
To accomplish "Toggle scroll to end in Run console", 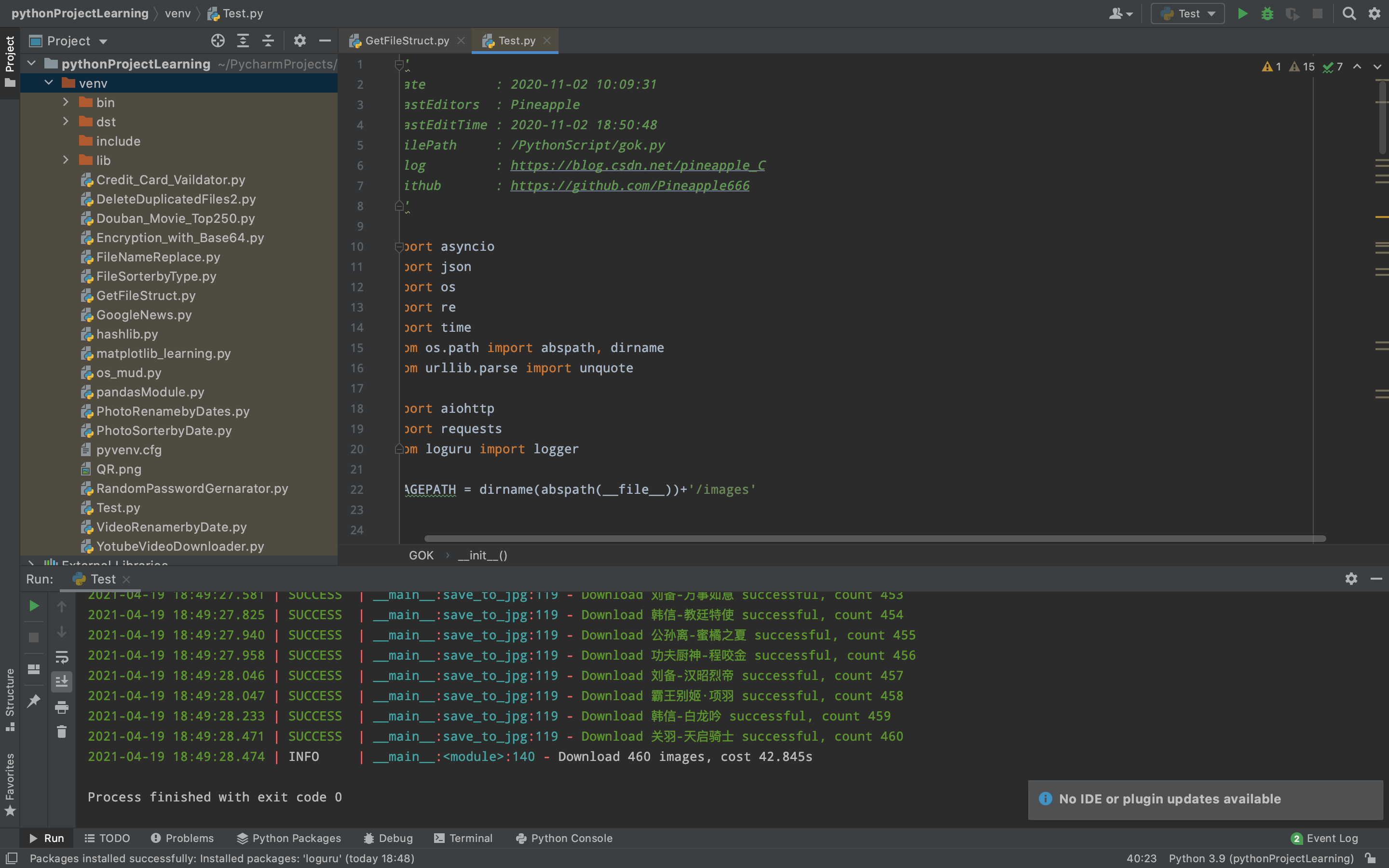I will (61, 682).
